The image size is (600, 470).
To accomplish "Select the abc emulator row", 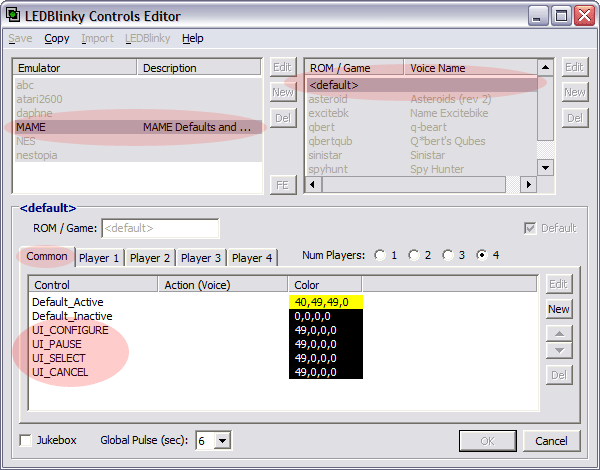I will pyautogui.click(x=138, y=85).
